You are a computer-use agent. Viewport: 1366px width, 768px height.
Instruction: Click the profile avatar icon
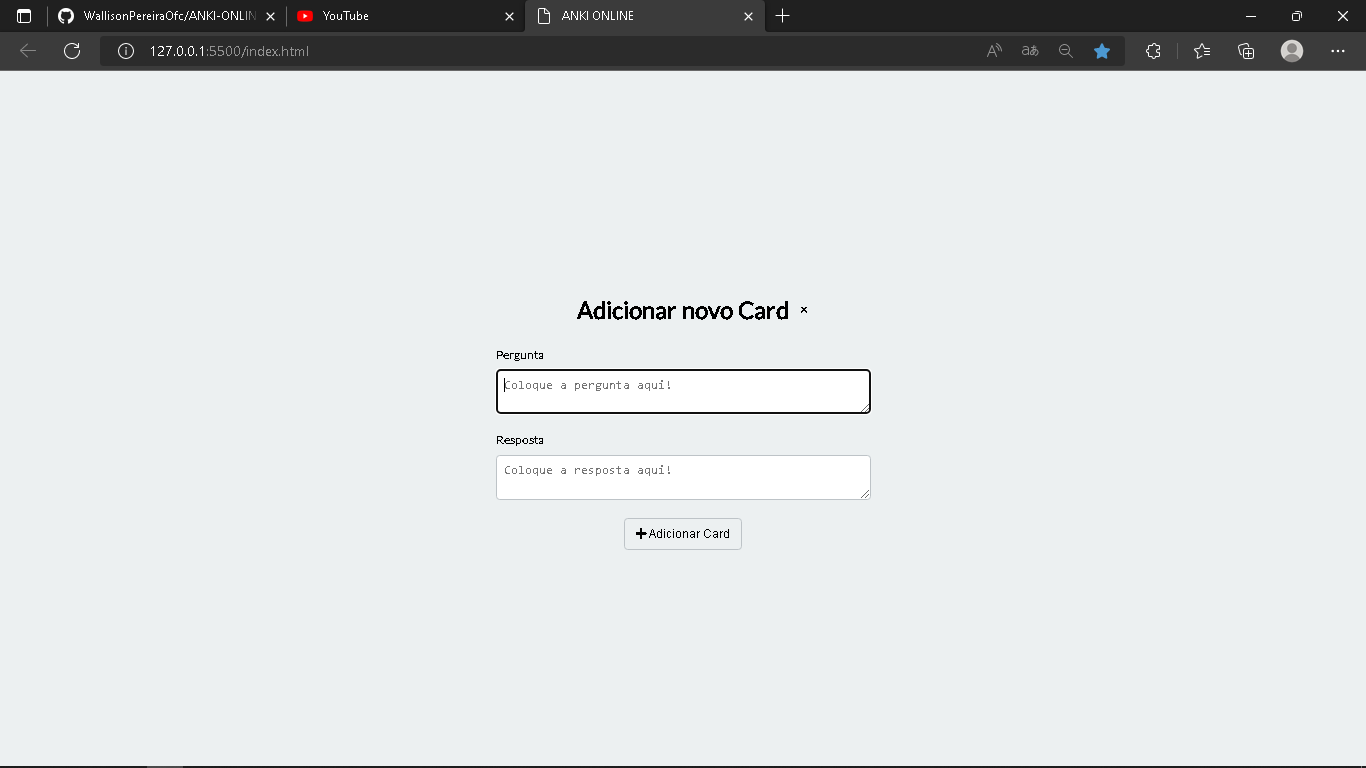pyautogui.click(x=1291, y=51)
